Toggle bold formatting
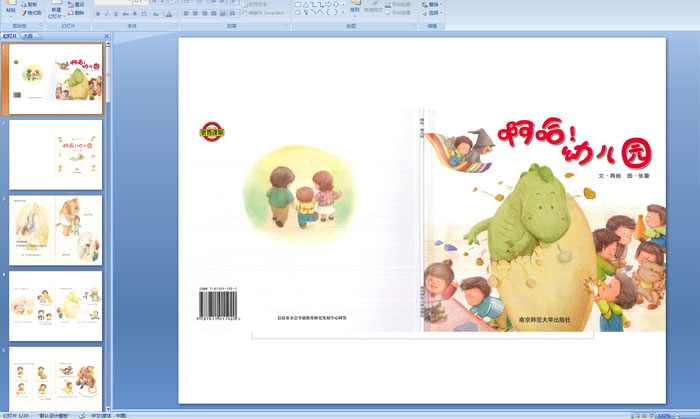The image size is (700, 419). [x=98, y=14]
